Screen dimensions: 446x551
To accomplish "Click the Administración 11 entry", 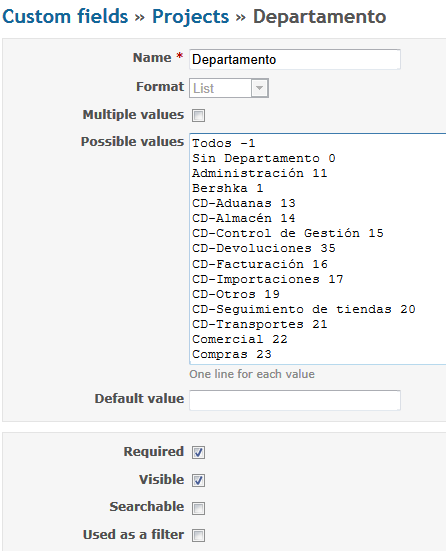I will coord(259,173).
